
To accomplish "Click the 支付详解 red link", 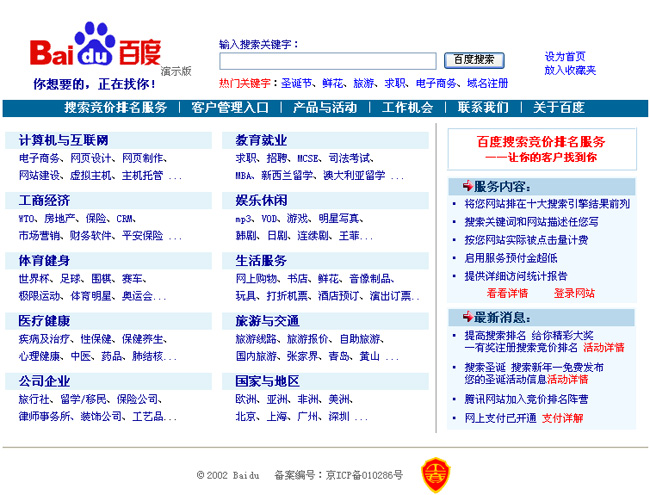I will (562, 418).
